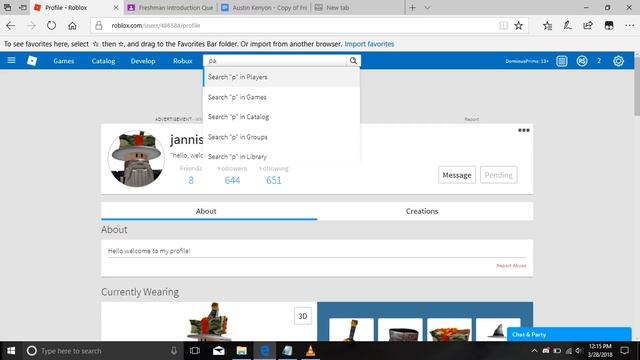Click the taskbar clock and date
This screenshot has width=640, height=360.
600,351
